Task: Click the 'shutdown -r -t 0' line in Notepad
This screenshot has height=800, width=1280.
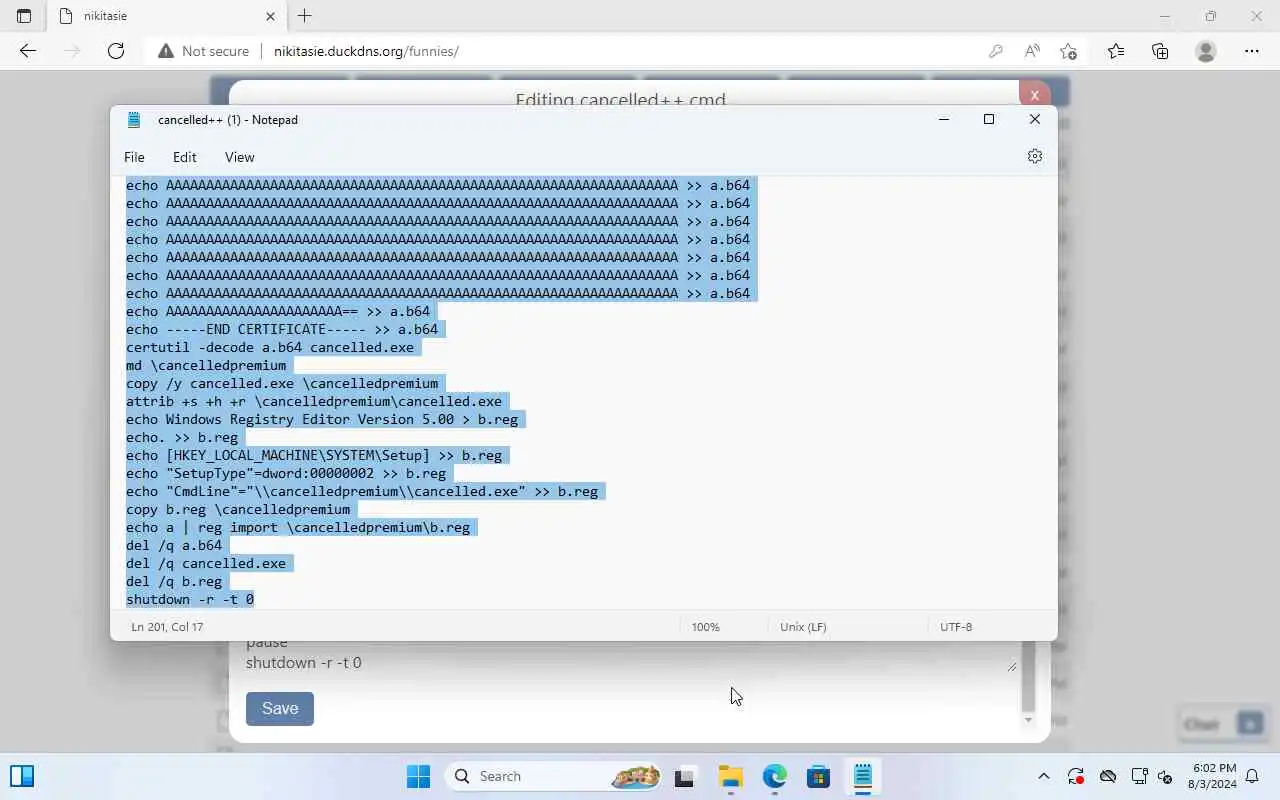Action: tap(190, 599)
